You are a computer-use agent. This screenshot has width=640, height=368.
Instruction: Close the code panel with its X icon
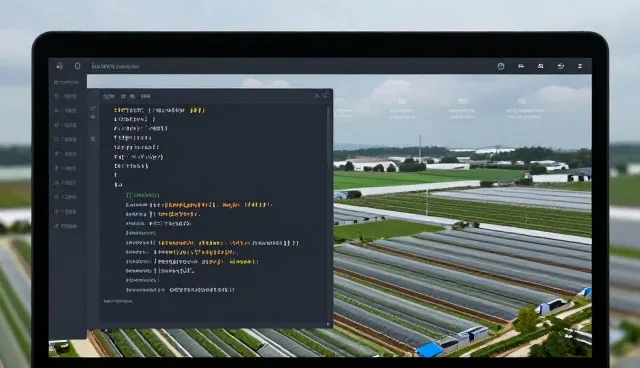[x=325, y=95]
